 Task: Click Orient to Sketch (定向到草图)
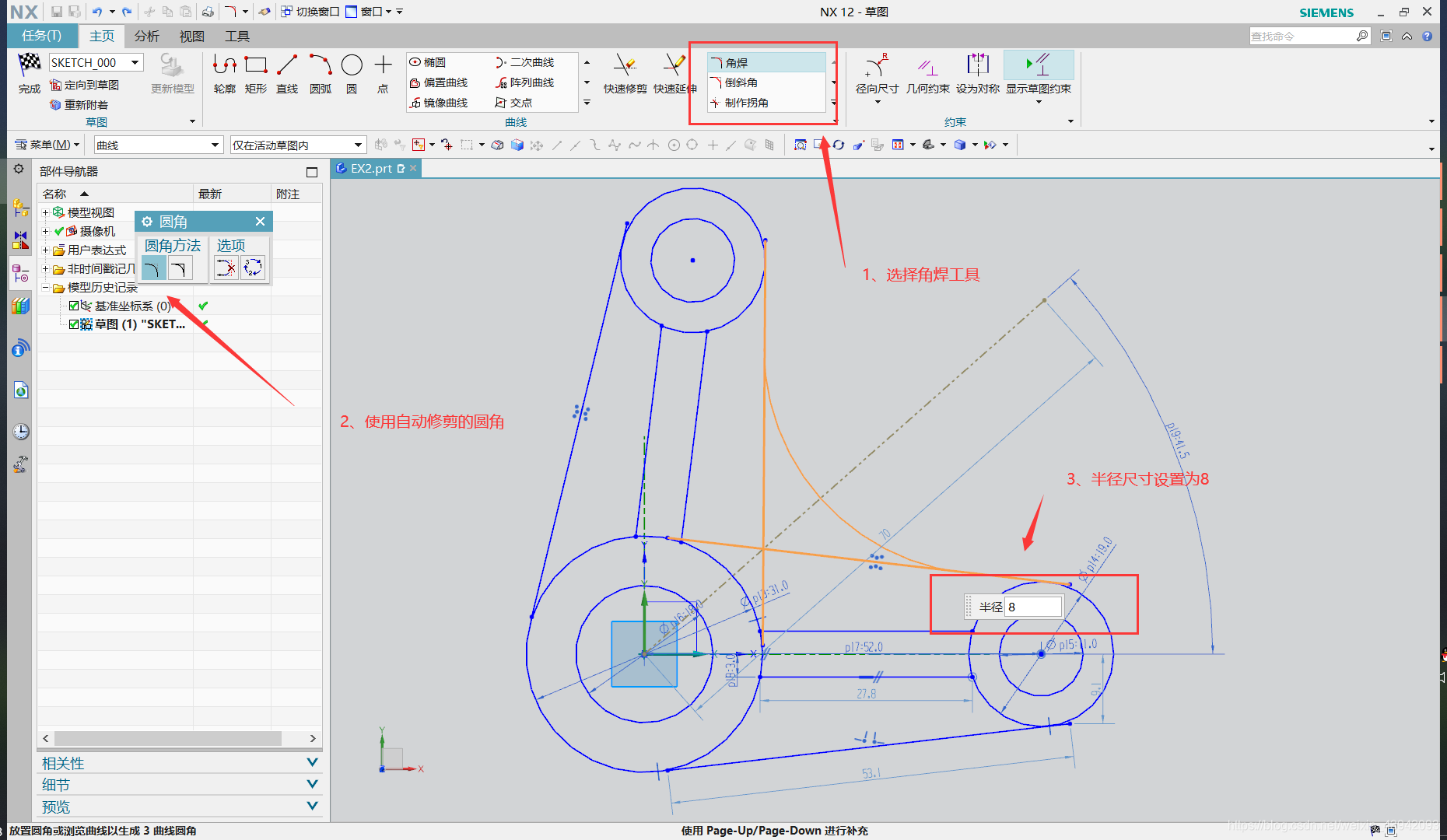[x=85, y=85]
